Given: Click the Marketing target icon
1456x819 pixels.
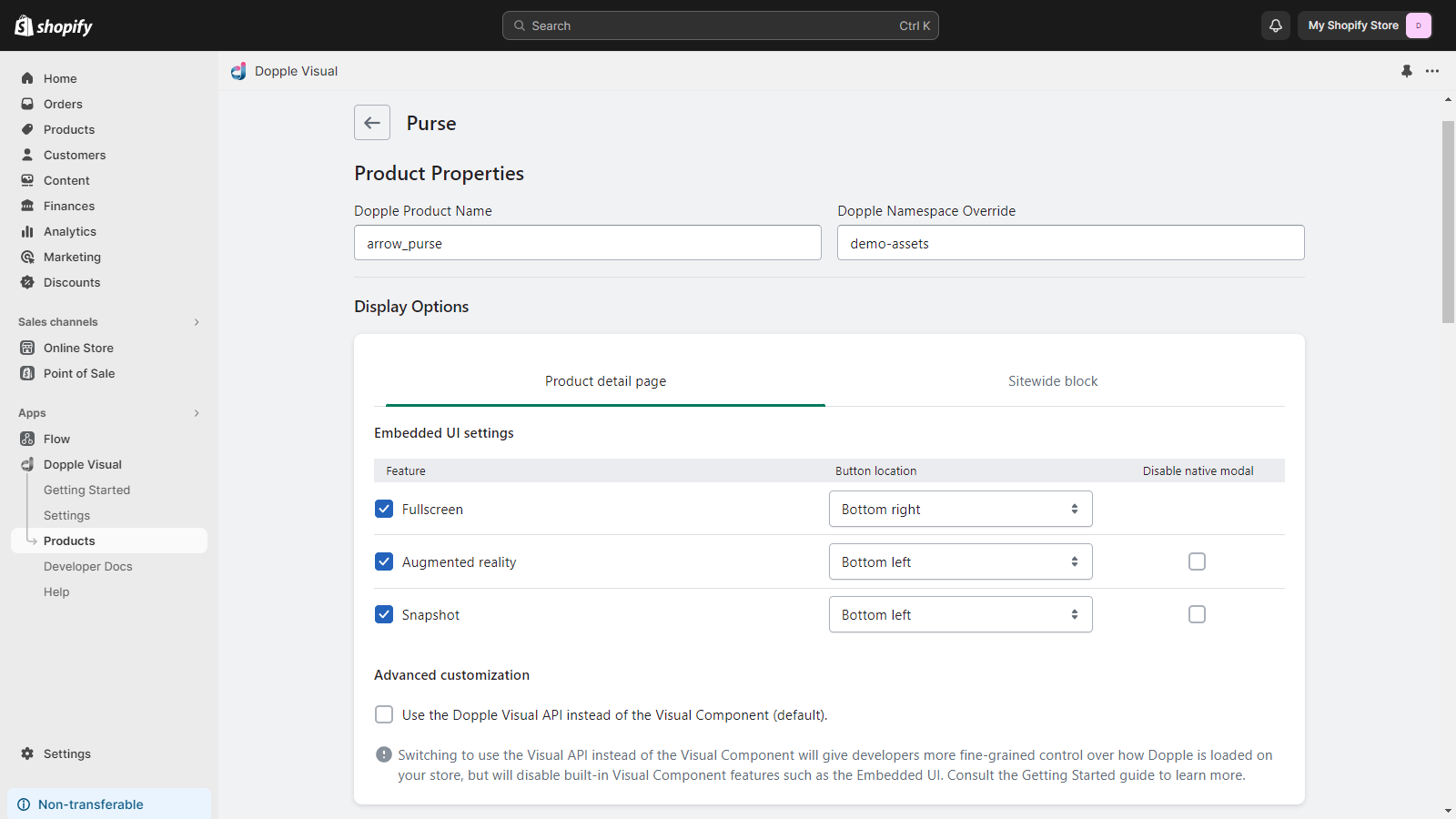Looking at the screenshot, I should [27, 257].
